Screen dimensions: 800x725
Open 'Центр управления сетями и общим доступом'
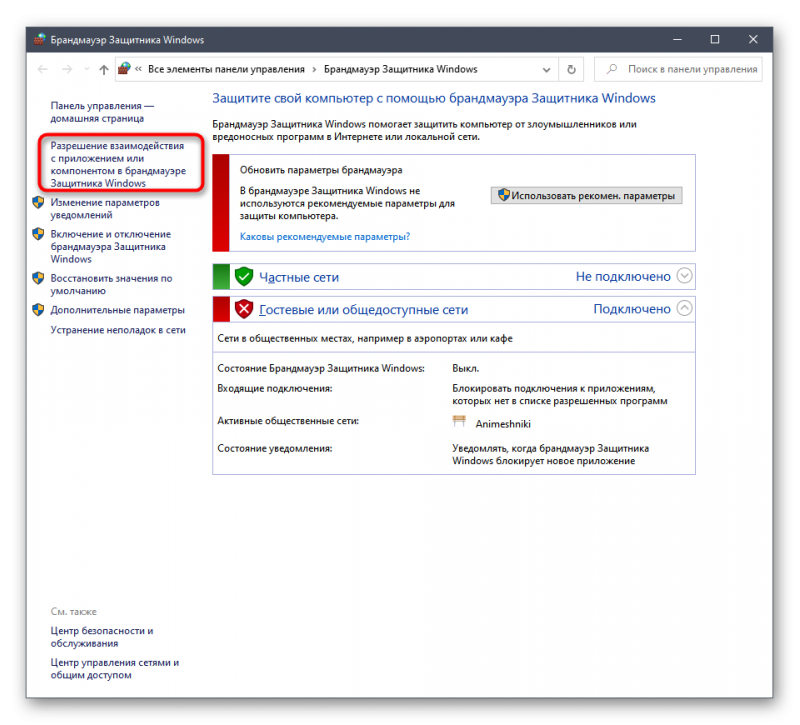[x=114, y=669]
